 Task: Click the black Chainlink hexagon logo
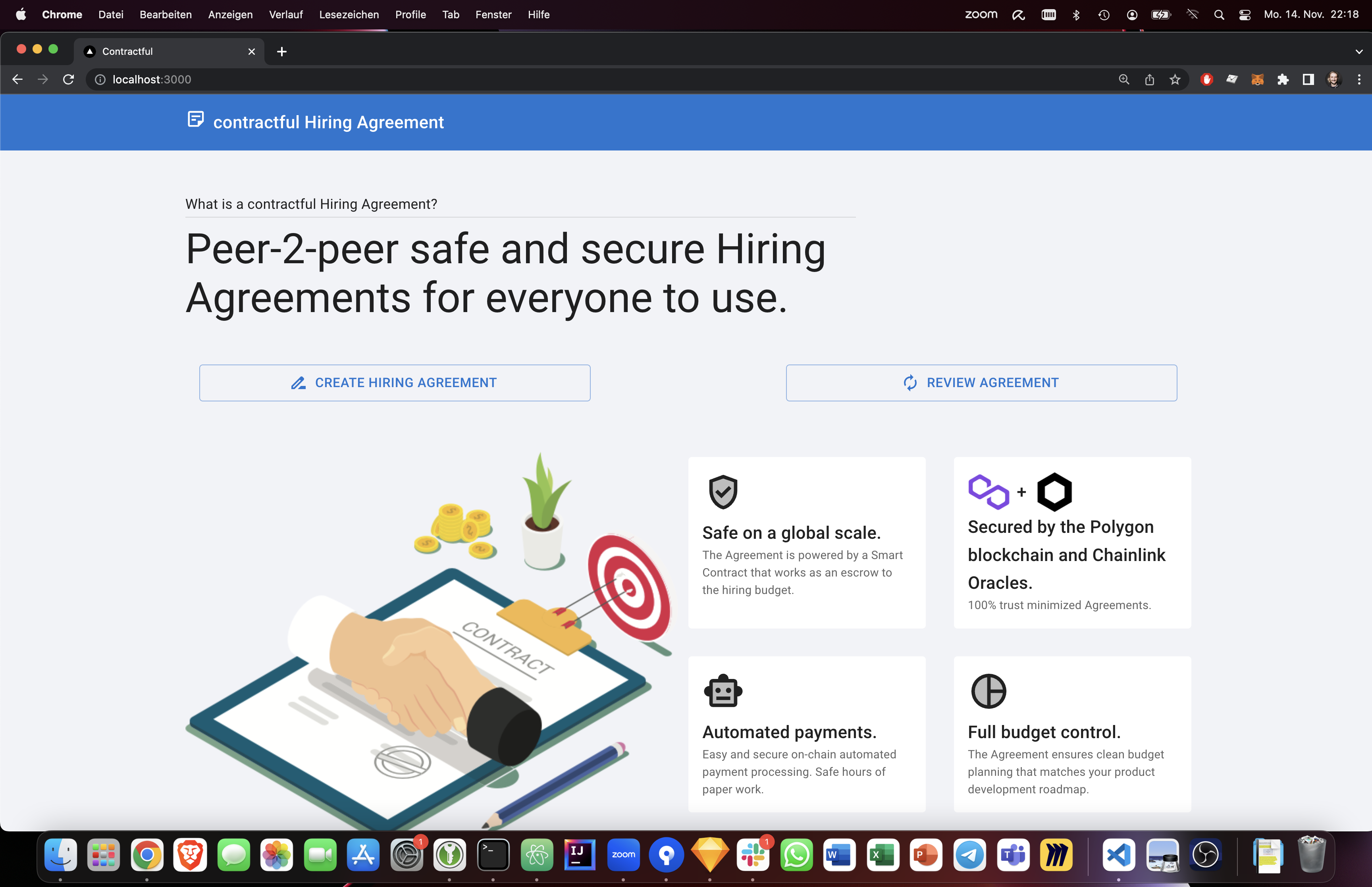(x=1054, y=492)
